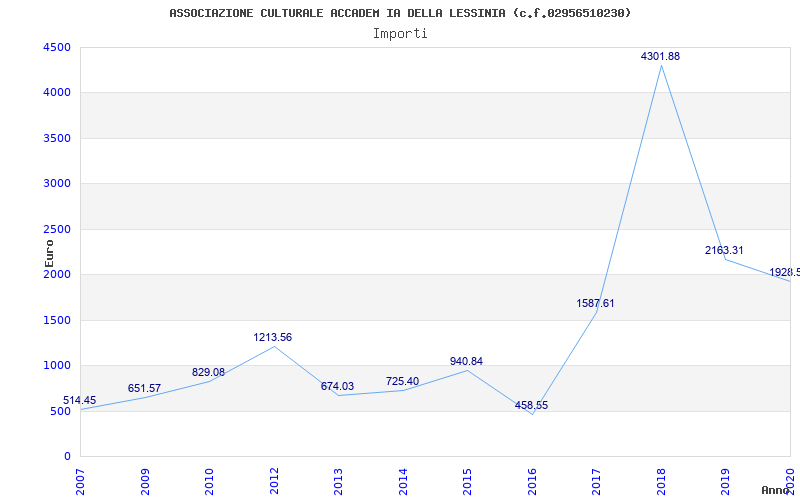Select the 2013 year label
Viewport: 800px width, 500px height.
pos(339,482)
